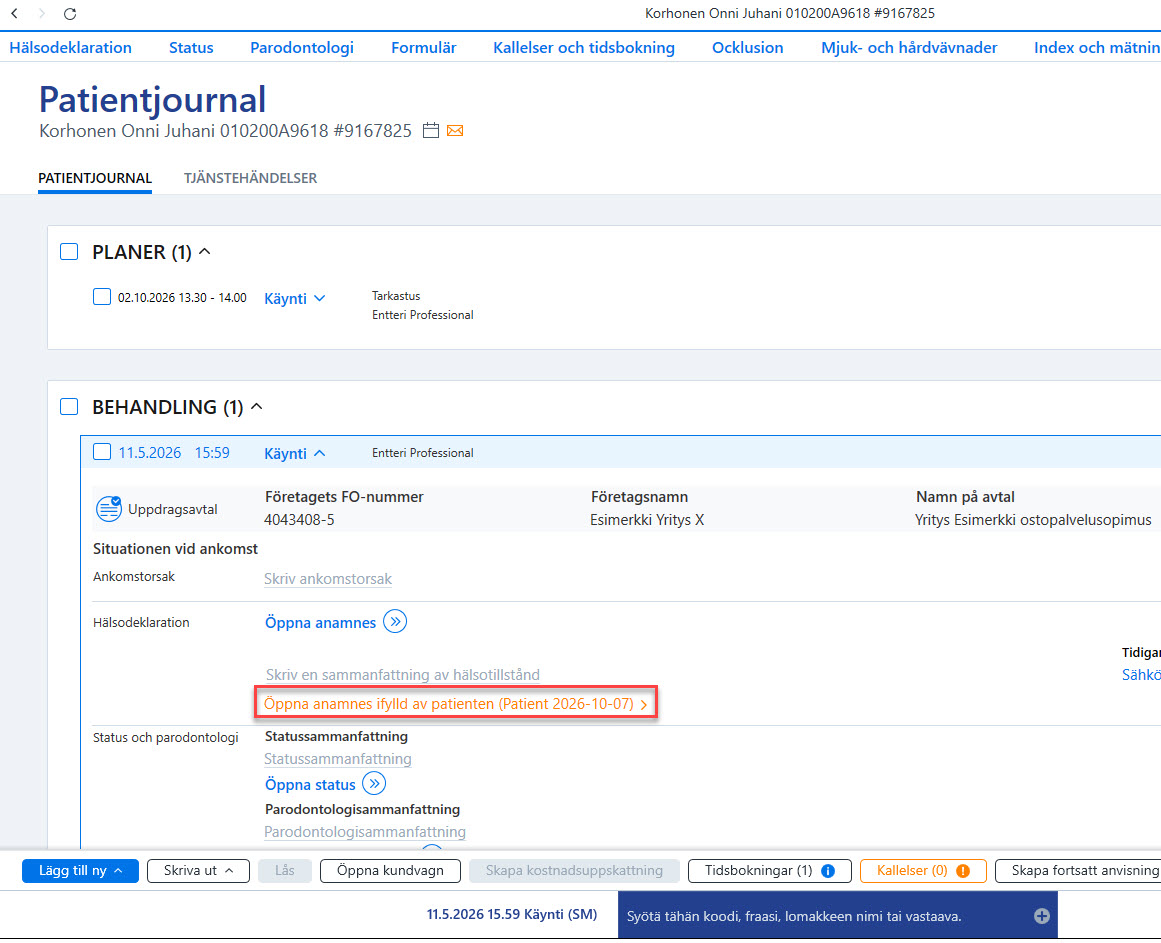Click the Uppdragsavtal document icon
Screen dimensions: 1161x943
(x=109, y=509)
